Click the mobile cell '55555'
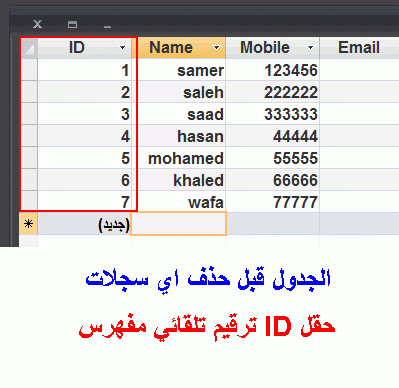 [273, 158]
